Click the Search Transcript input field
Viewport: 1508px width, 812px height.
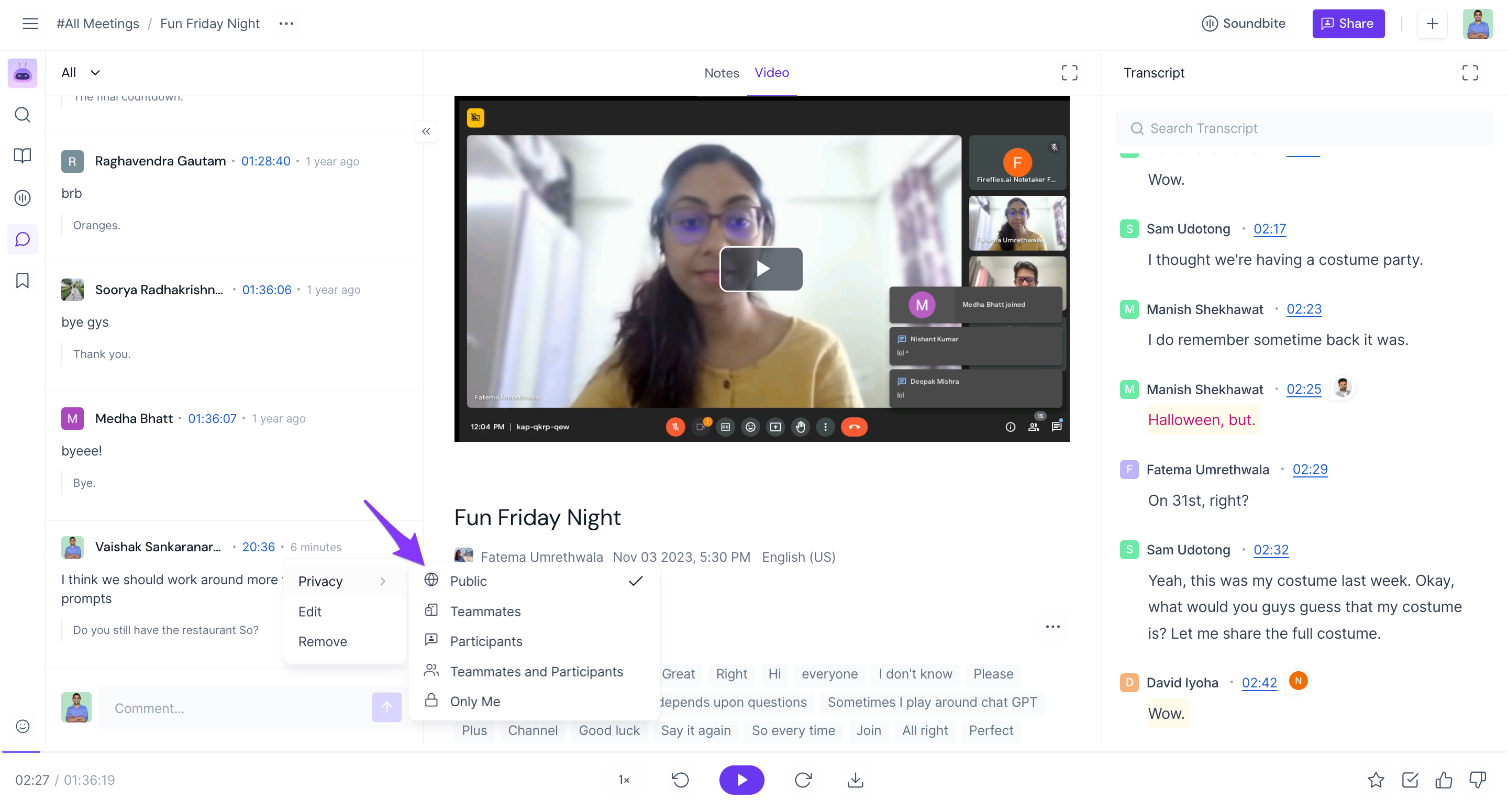point(1305,128)
